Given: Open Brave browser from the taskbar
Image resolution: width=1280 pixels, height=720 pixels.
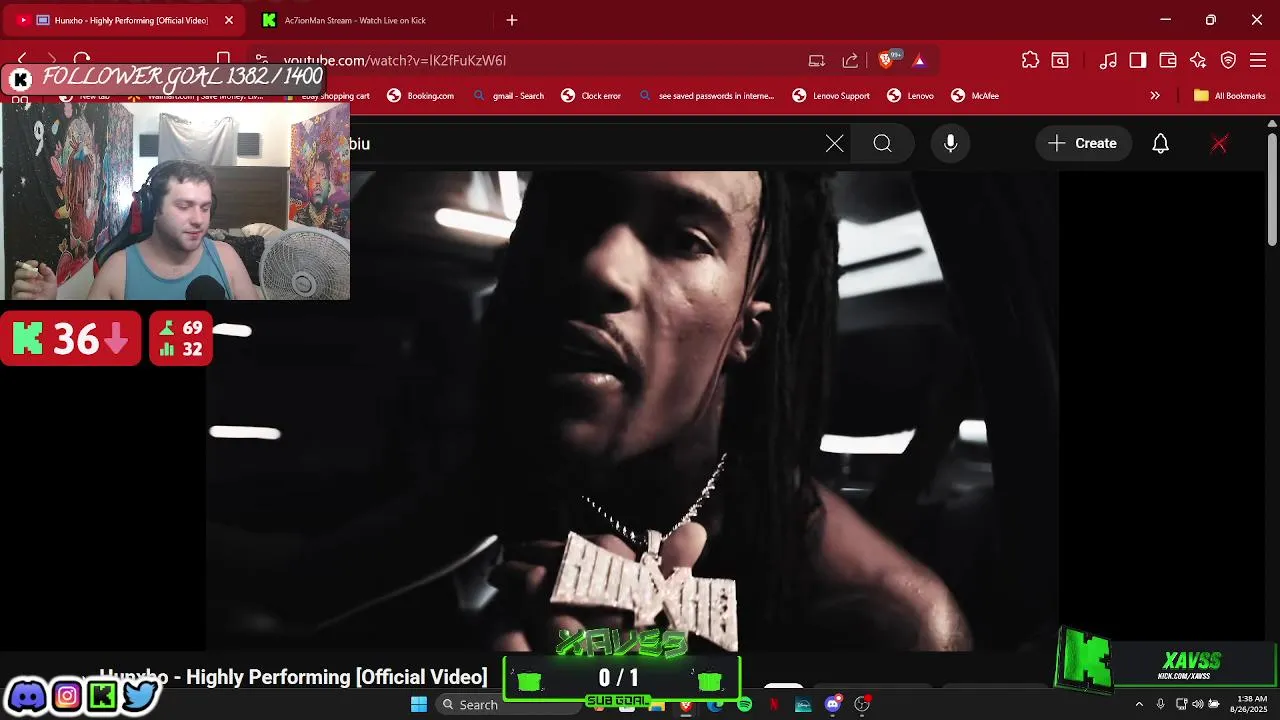Looking at the screenshot, I should (x=686, y=705).
